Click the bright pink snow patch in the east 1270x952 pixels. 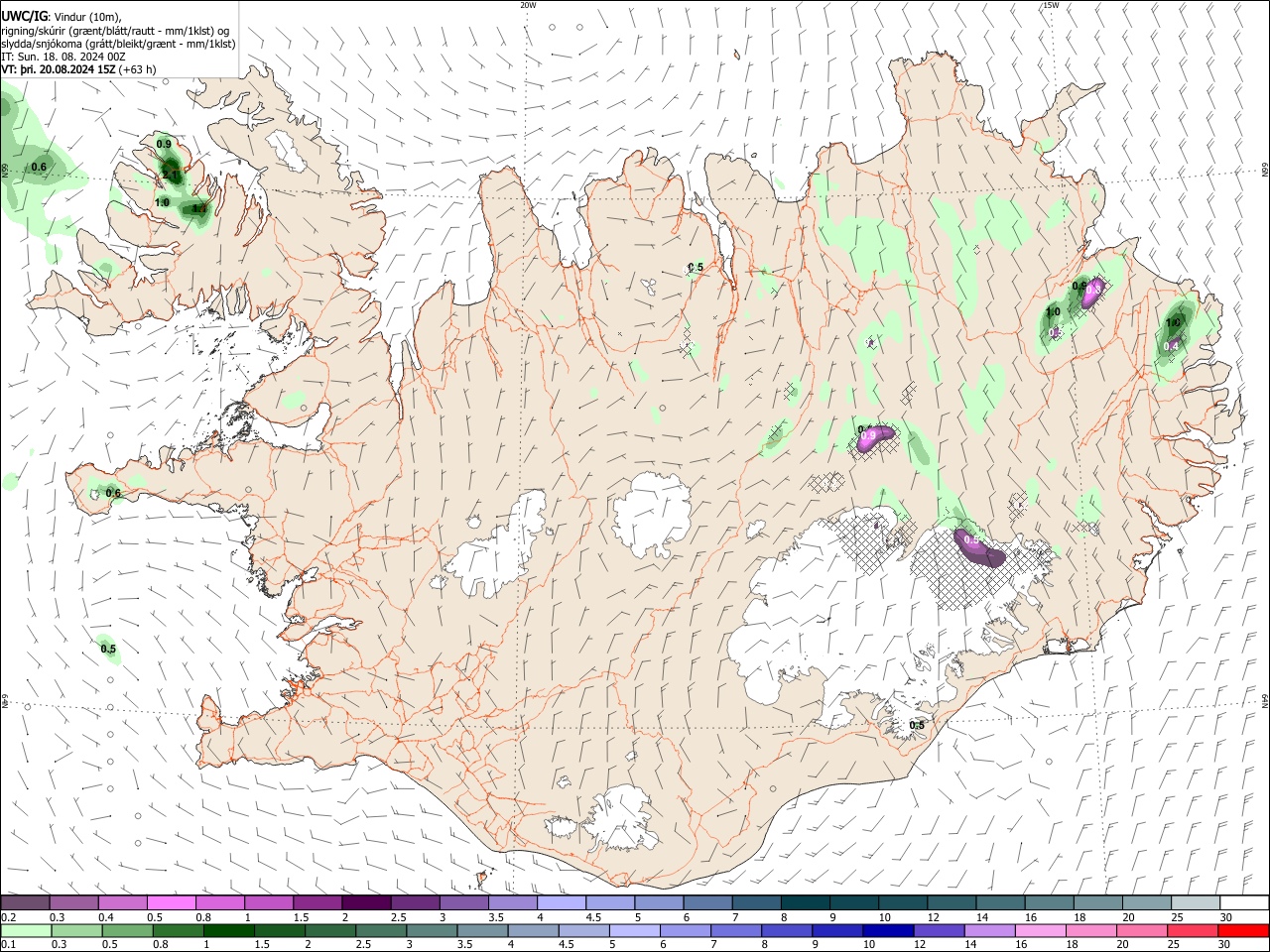click(x=1091, y=294)
